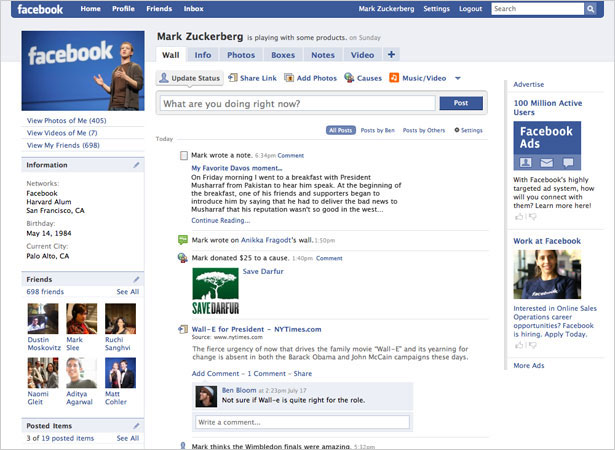Click the Friends section pencil icon
The image size is (615, 450).
point(136,279)
